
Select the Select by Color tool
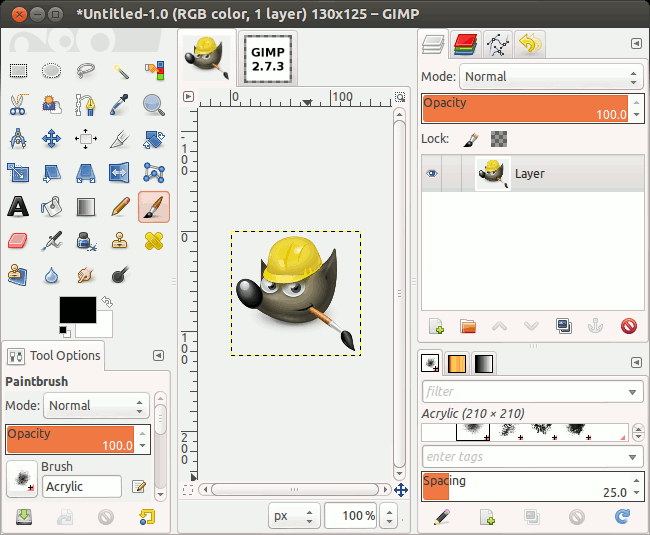(x=154, y=70)
